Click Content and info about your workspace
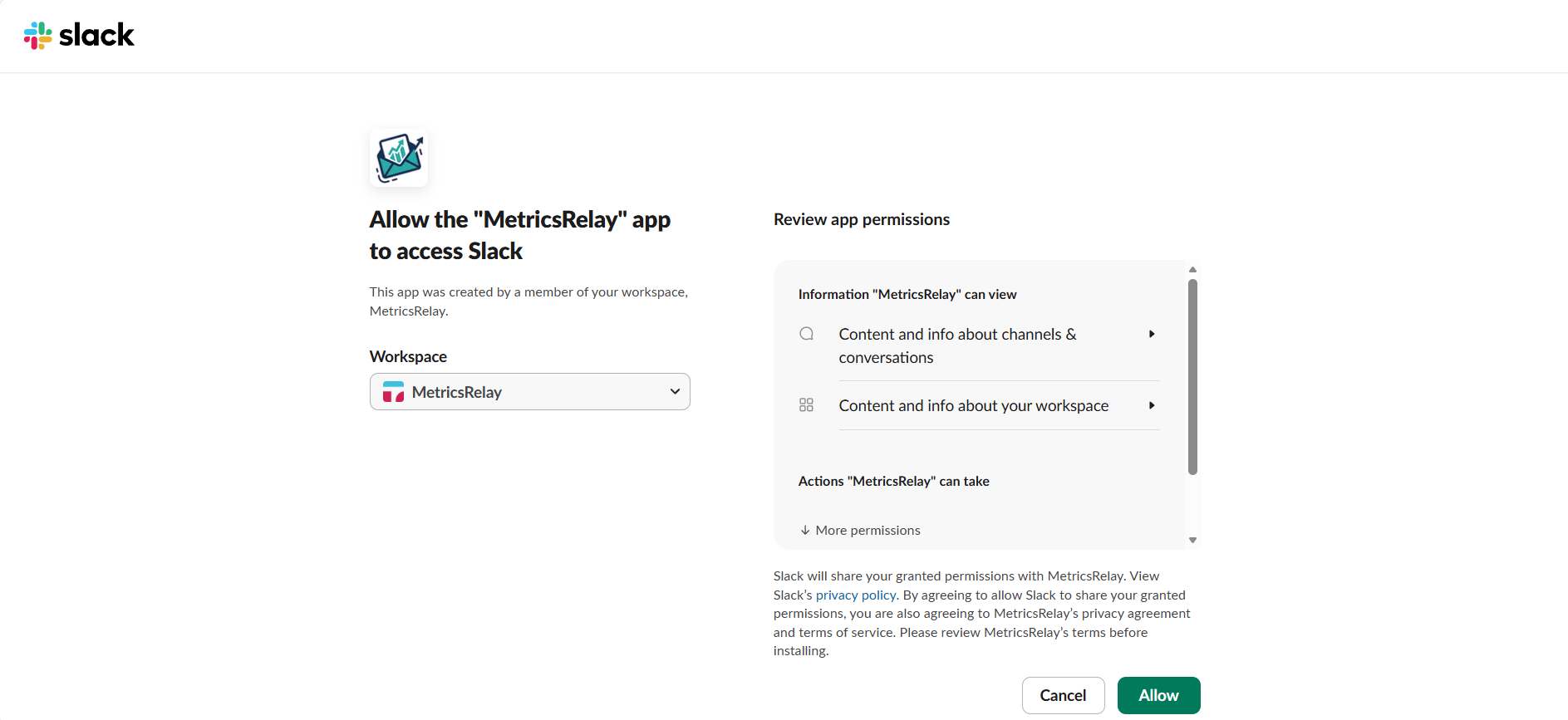This screenshot has height=720, width=1568. point(974,405)
